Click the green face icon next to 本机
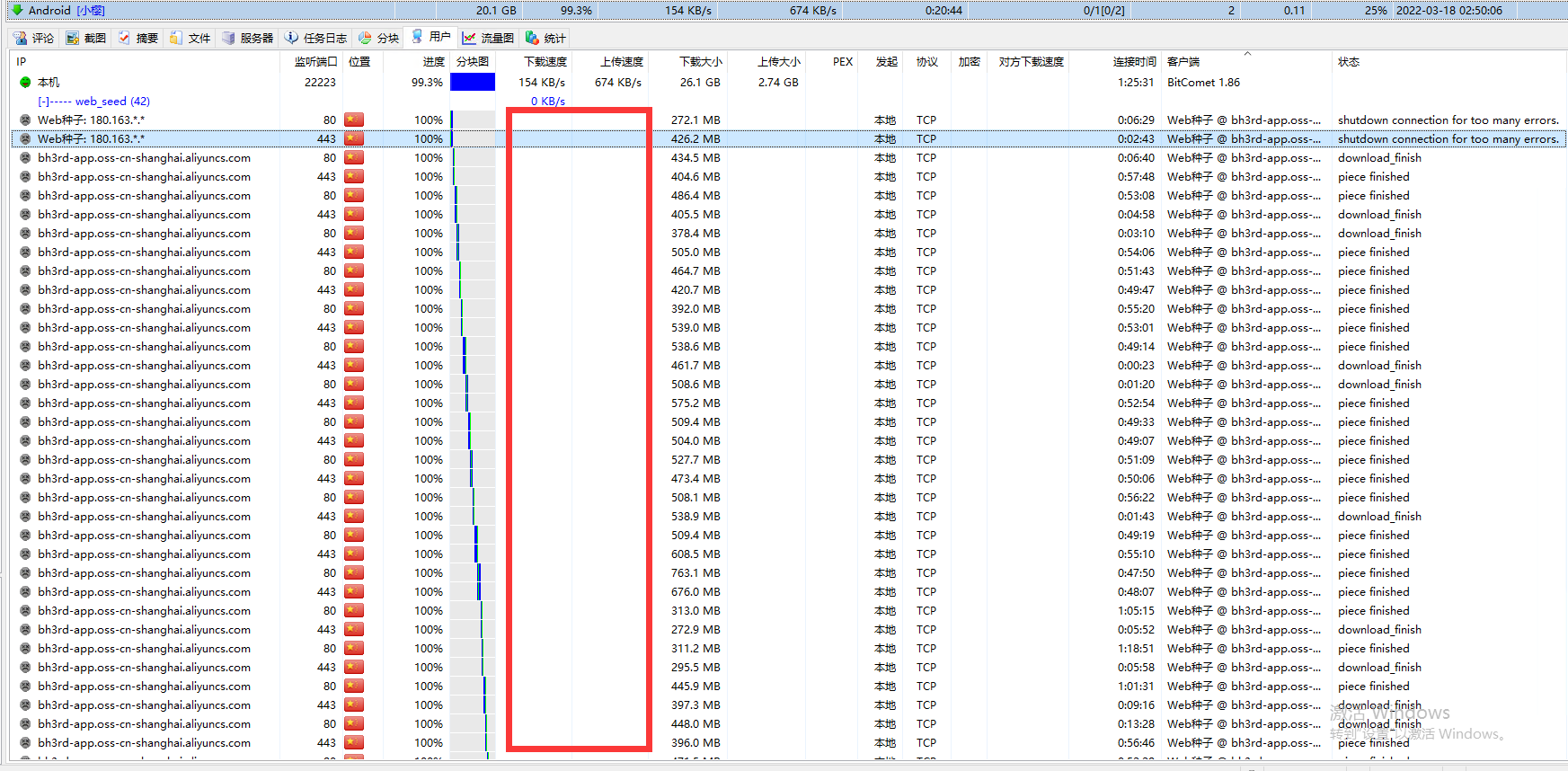 [25, 82]
